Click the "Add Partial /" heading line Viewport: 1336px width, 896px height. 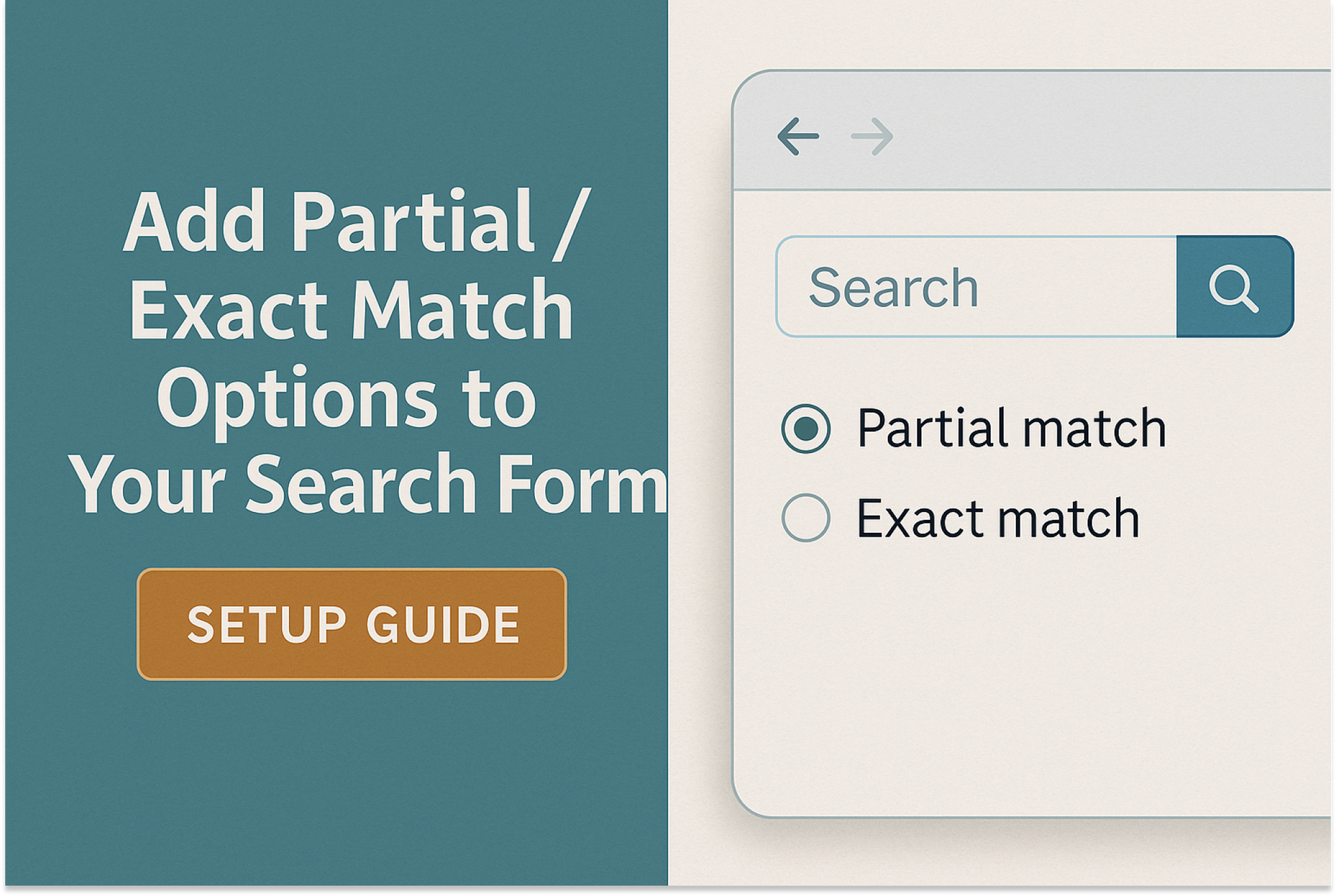pos(356,221)
